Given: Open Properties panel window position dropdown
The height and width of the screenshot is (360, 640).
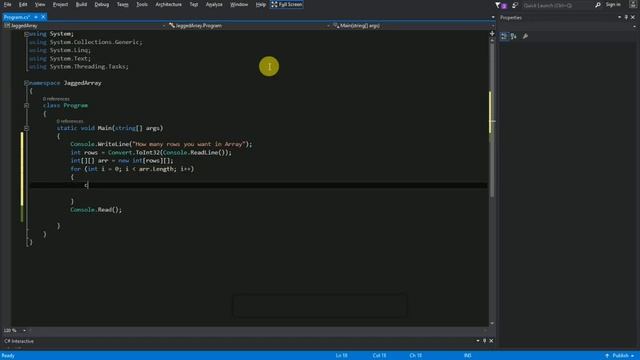Looking at the screenshot, I should click(x=619, y=18).
